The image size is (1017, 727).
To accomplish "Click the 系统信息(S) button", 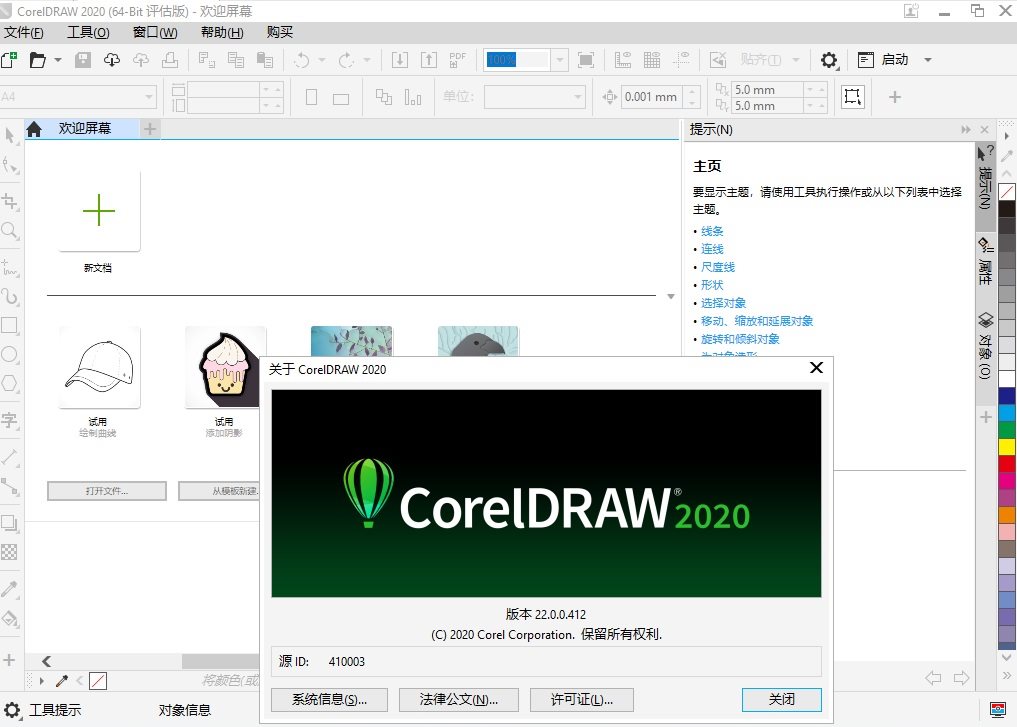I will [328, 699].
